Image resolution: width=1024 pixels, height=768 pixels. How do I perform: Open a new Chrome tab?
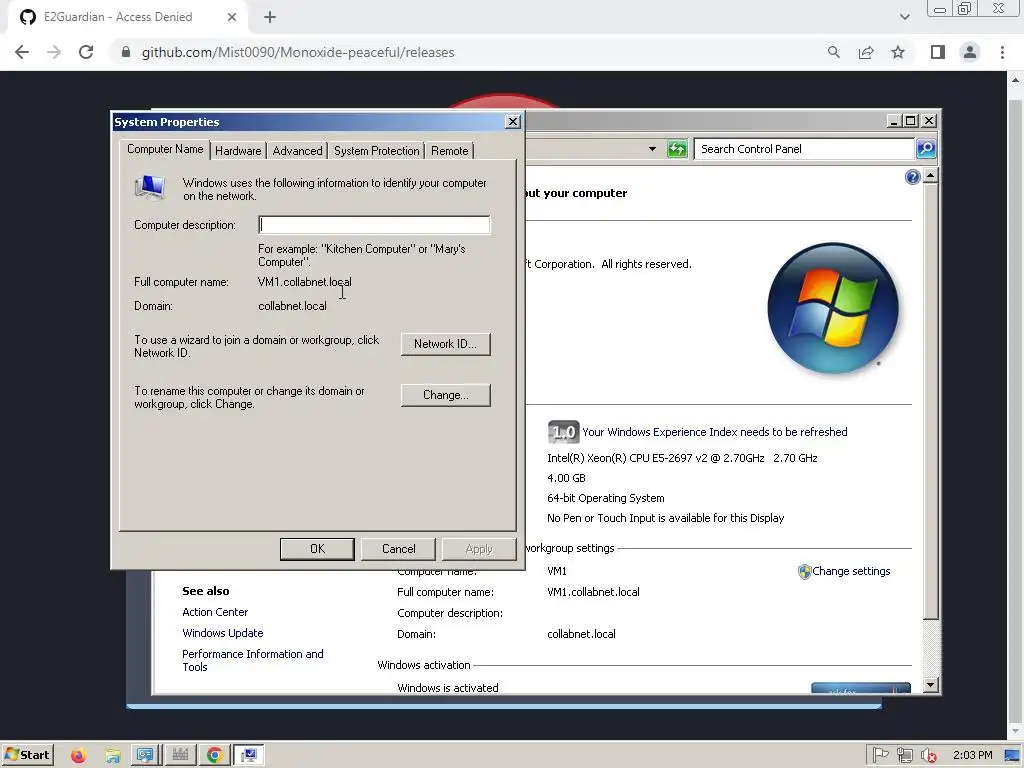click(x=270, y=17)
